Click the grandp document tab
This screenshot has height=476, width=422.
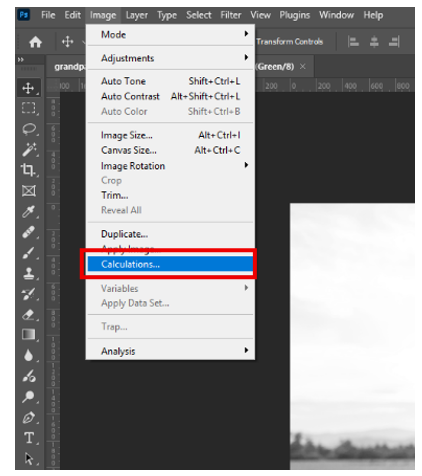click(x=66, y=67)
